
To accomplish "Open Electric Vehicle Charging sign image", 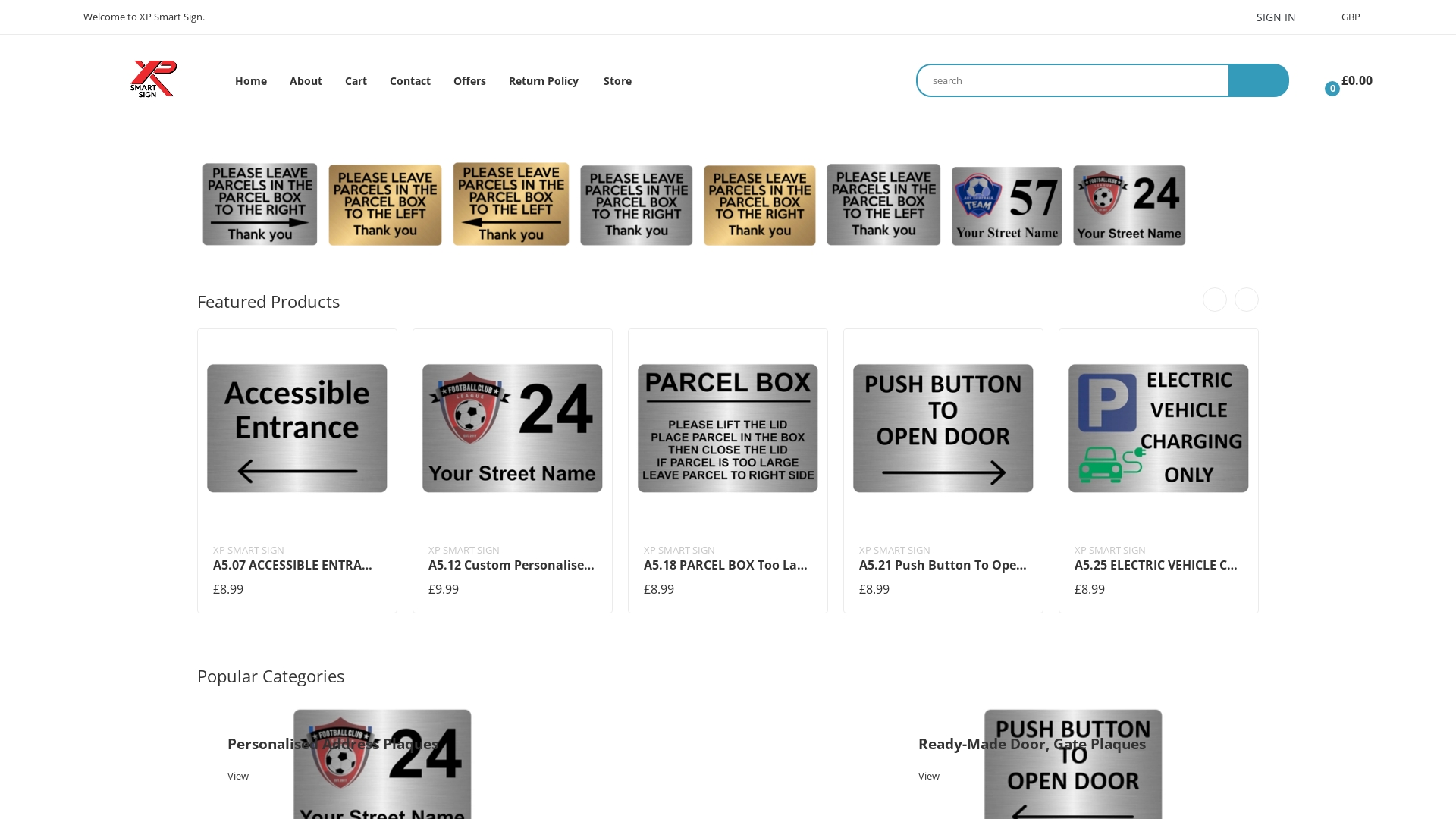I will click(1158, 428).
